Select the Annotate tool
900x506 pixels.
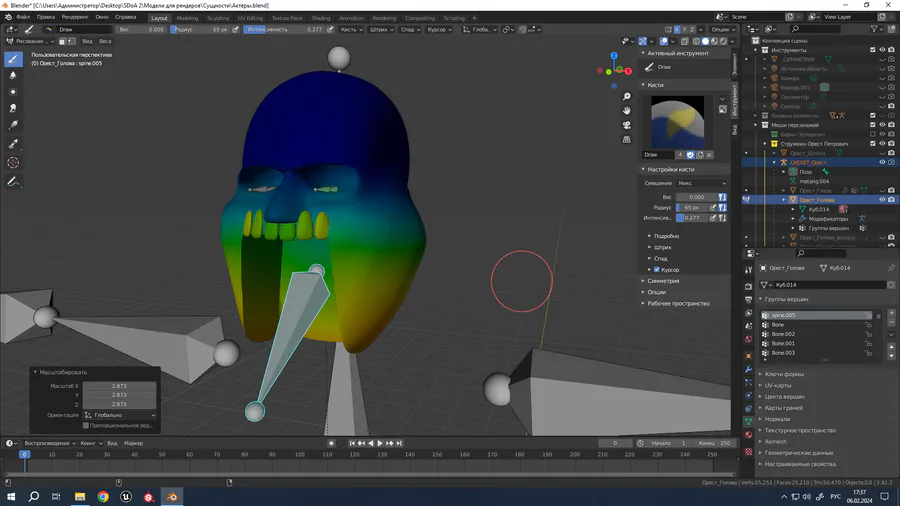click(x=13, y=182)
